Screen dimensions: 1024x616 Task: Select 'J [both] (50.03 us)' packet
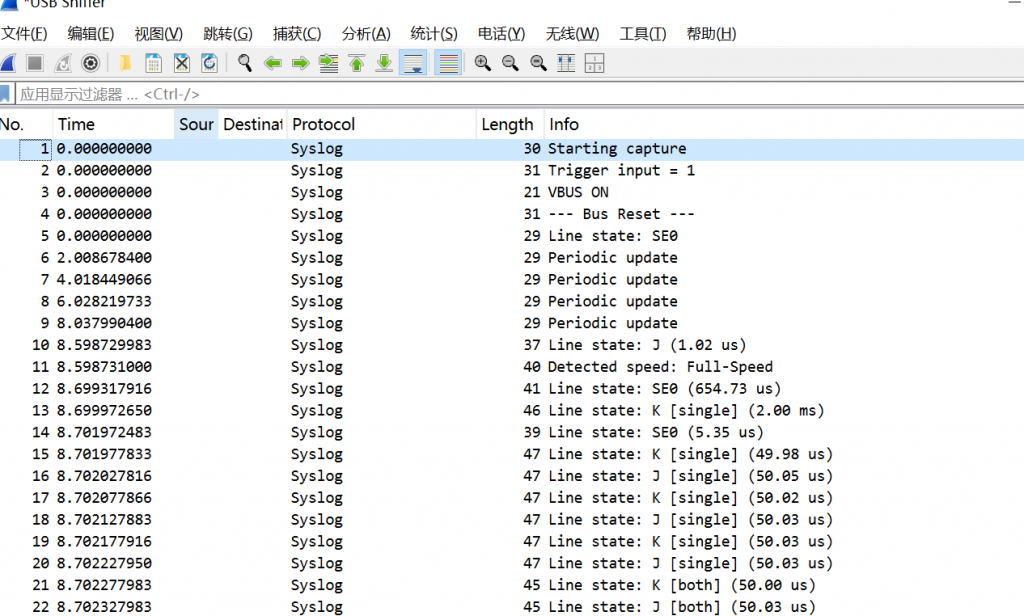click(512, 607)
